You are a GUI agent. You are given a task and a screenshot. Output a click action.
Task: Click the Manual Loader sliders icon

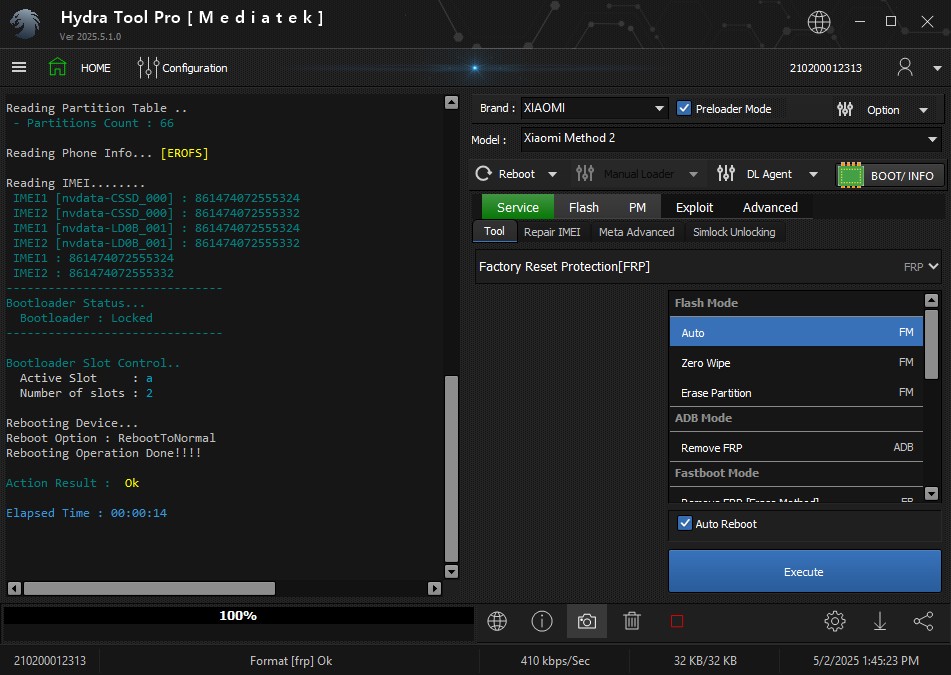pos(585,173)
